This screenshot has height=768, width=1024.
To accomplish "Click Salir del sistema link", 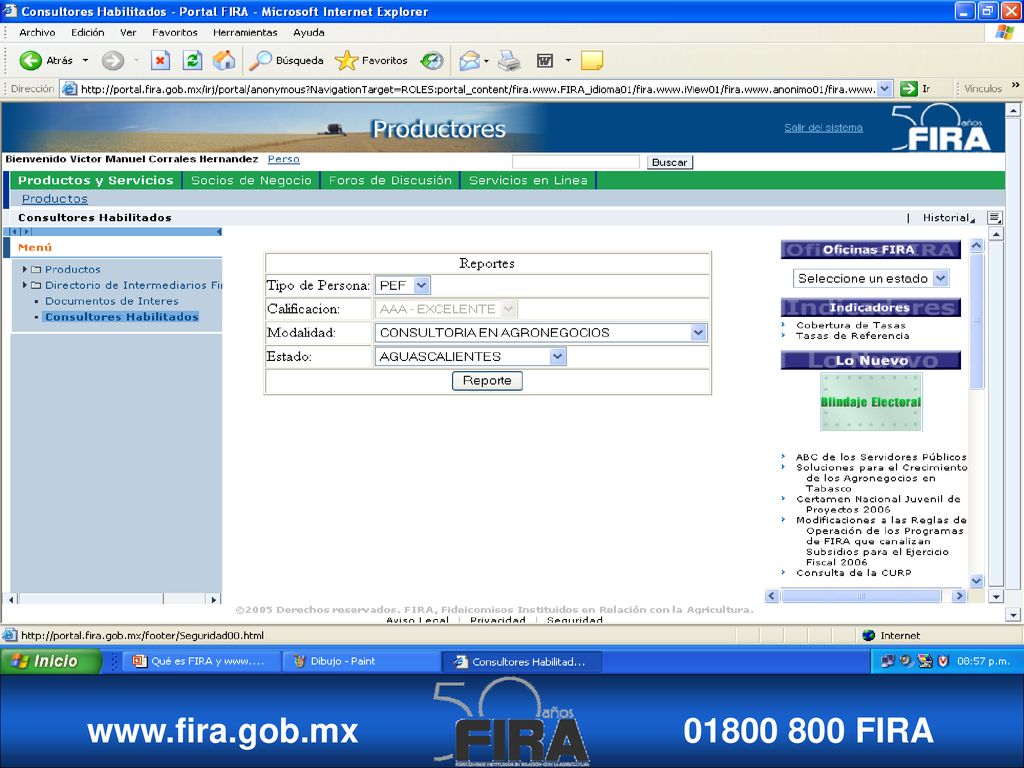I will tap(824, 127).
